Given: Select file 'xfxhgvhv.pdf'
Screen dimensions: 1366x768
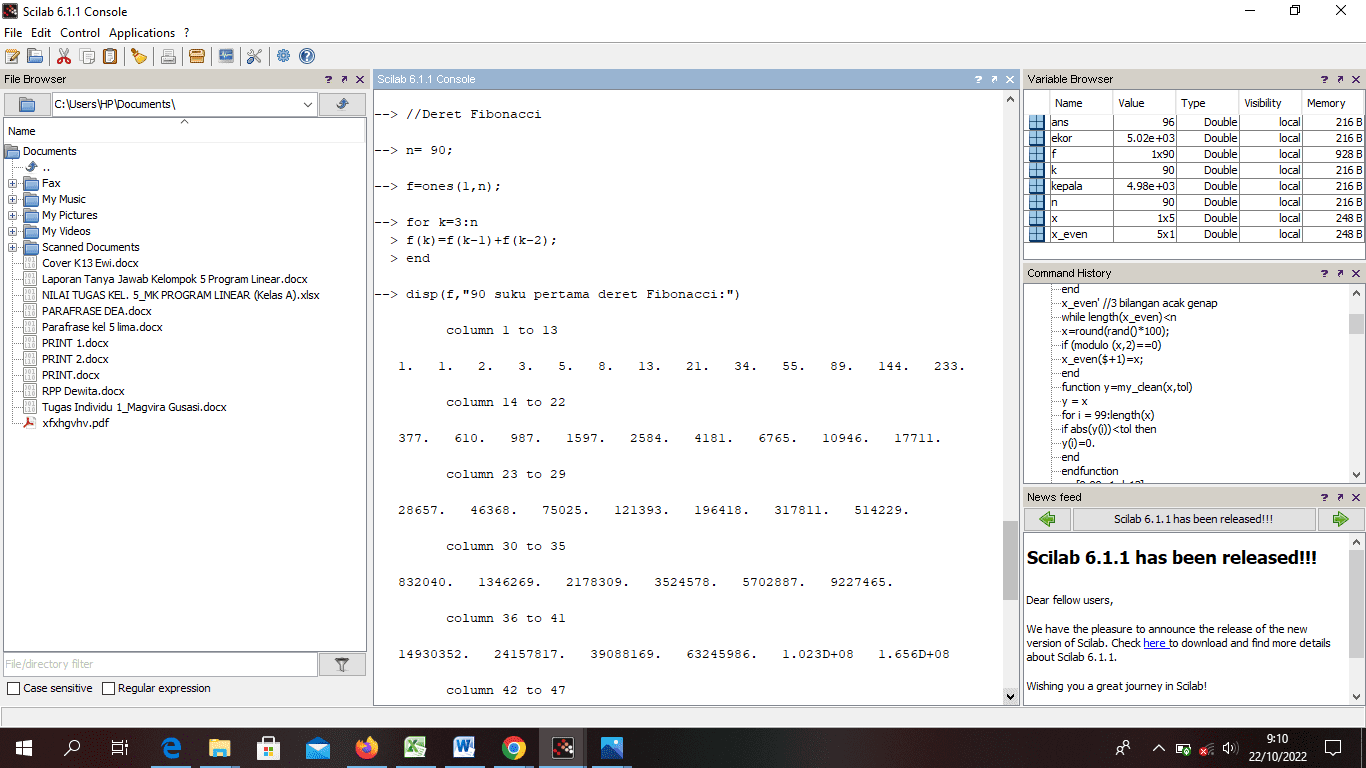Looking at the screenshot, I should point(75,423).
